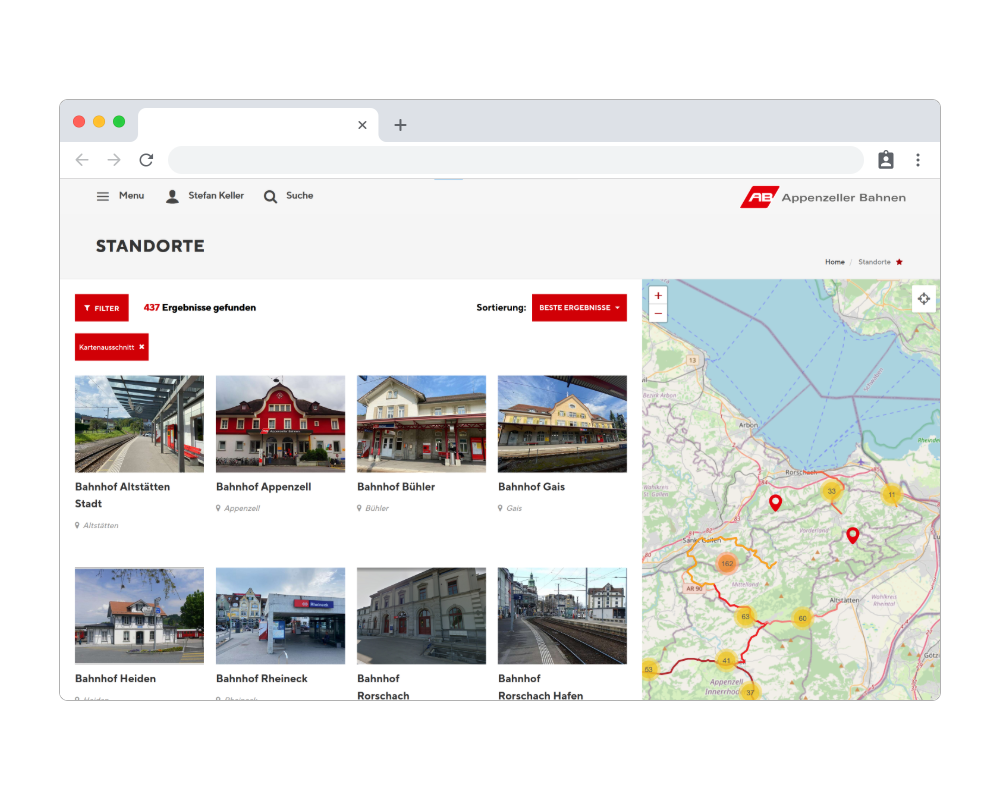Expand the Beste Ergebnisse sorting dropdown
This screenshot has width=1000, height=800.
click(579, 308)
